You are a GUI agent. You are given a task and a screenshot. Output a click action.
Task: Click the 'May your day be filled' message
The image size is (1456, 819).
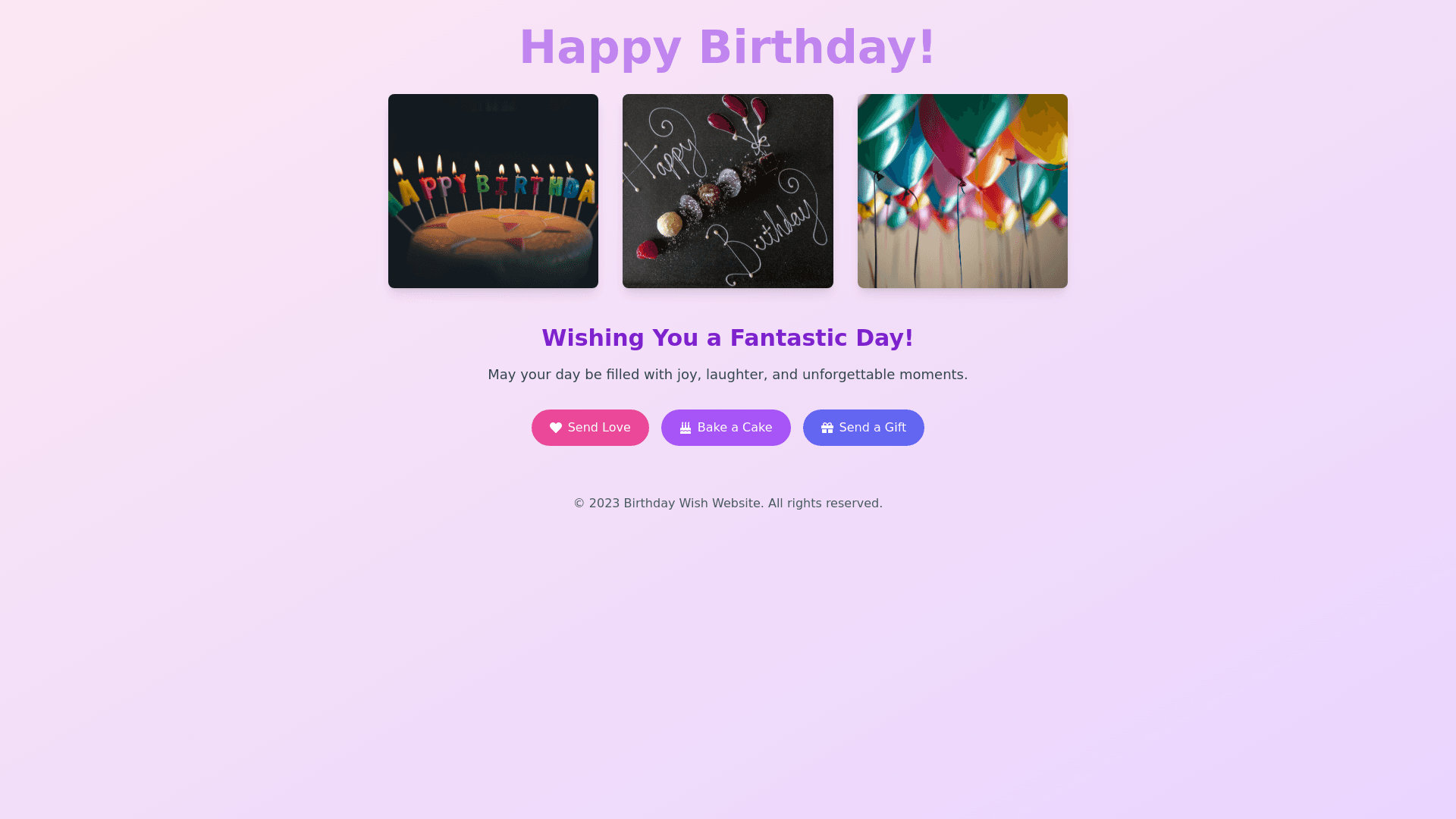tap(728, 375)
